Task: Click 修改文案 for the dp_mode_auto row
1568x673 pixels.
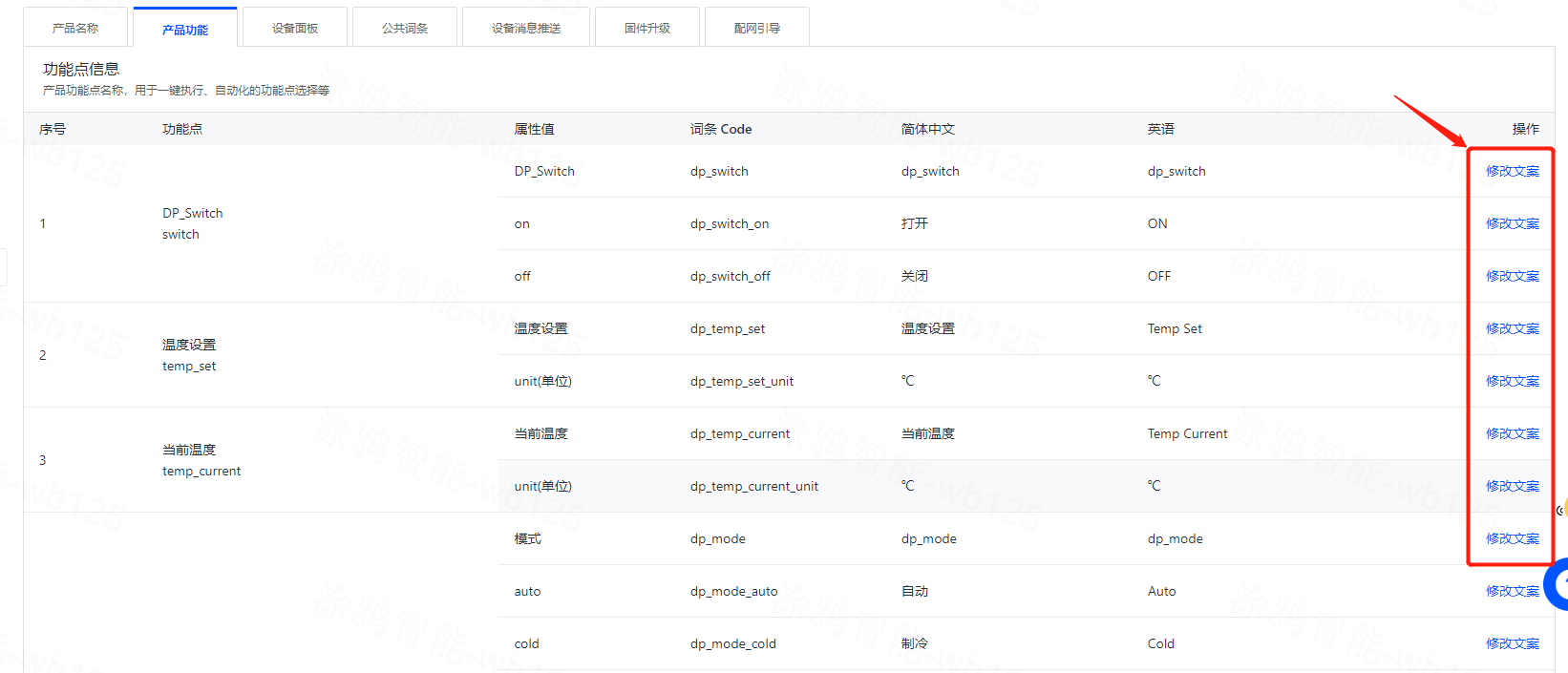Action: [x=1513, y=591]
